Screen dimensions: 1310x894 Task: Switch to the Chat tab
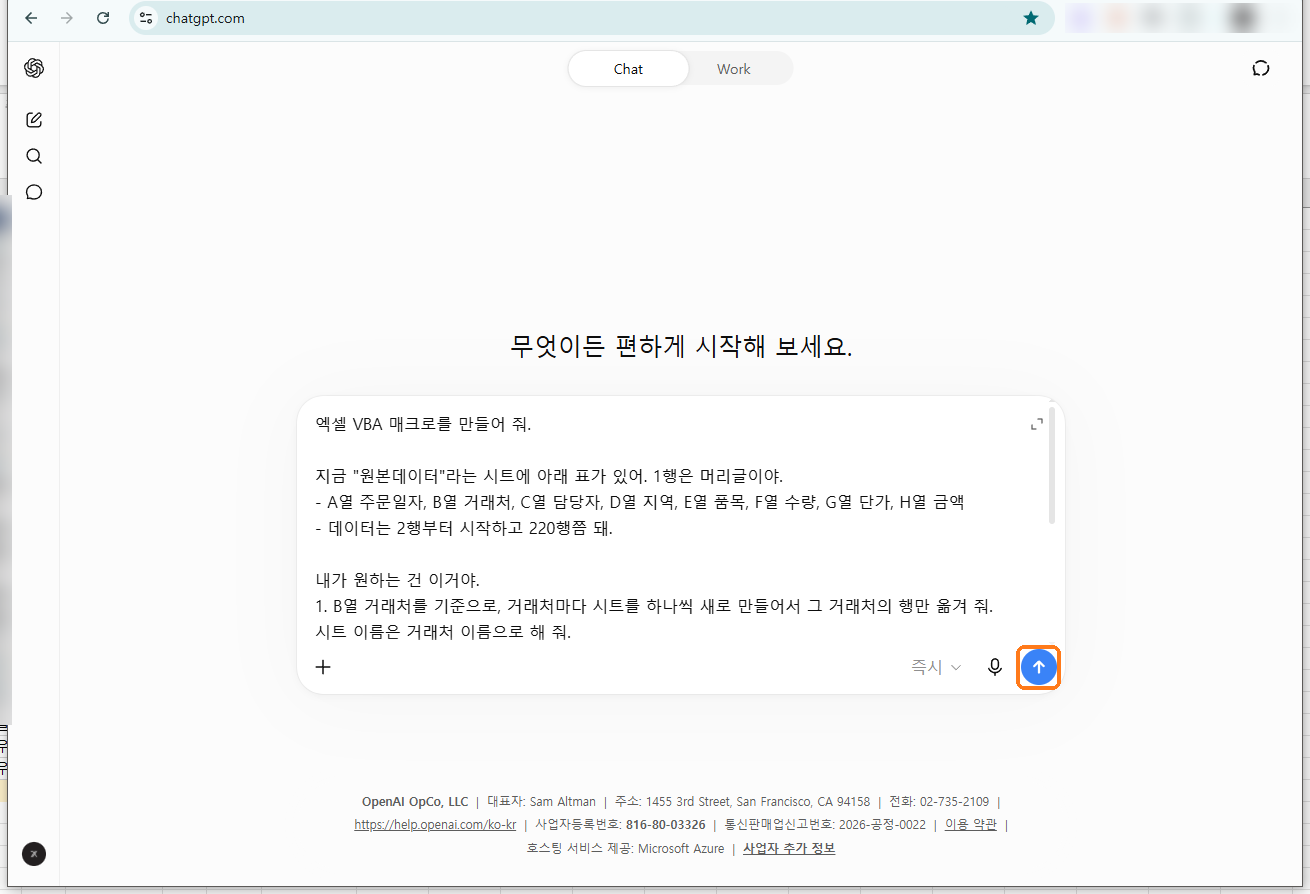coord(628,69)
